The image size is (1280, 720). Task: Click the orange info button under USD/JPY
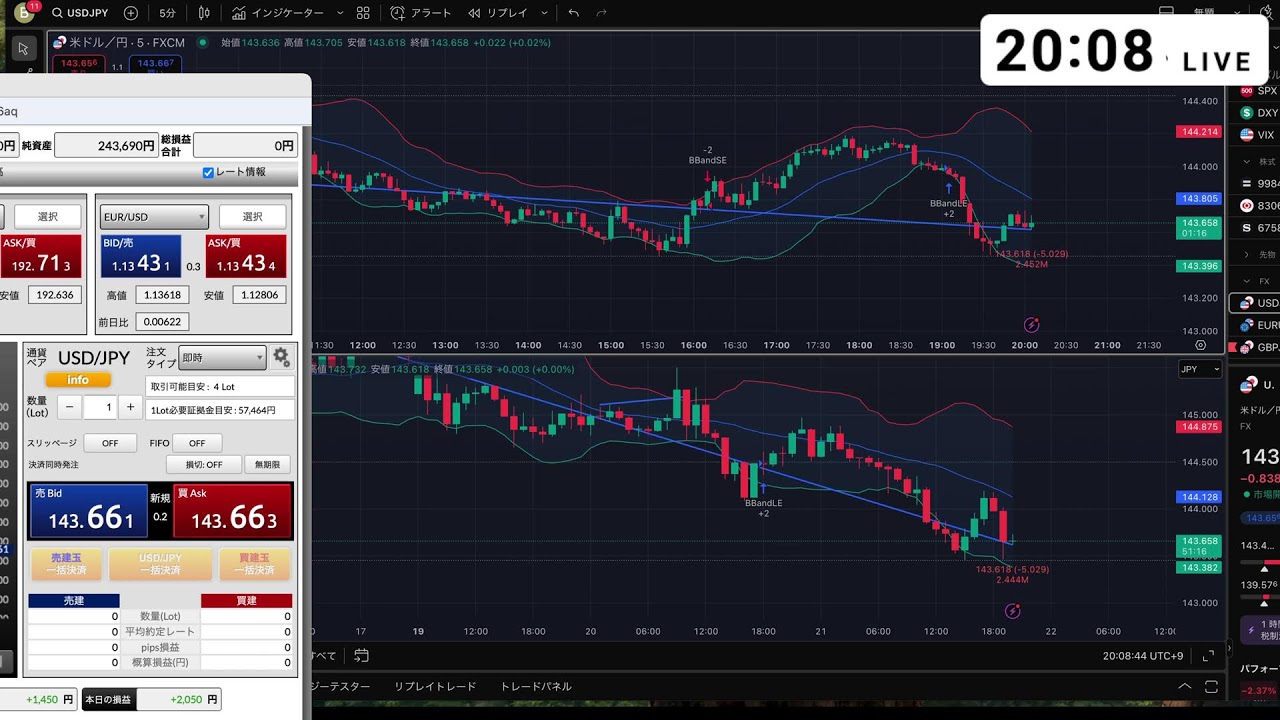pos(78,380)
